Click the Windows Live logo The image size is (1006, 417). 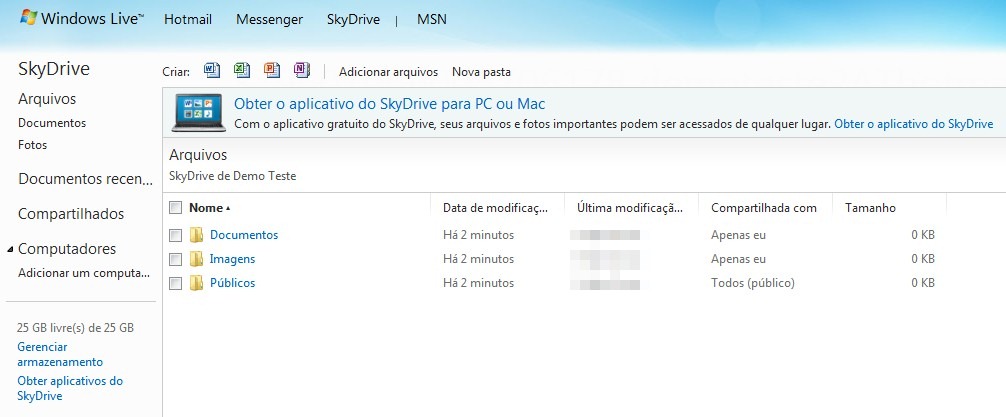click(x=81, y=19)
